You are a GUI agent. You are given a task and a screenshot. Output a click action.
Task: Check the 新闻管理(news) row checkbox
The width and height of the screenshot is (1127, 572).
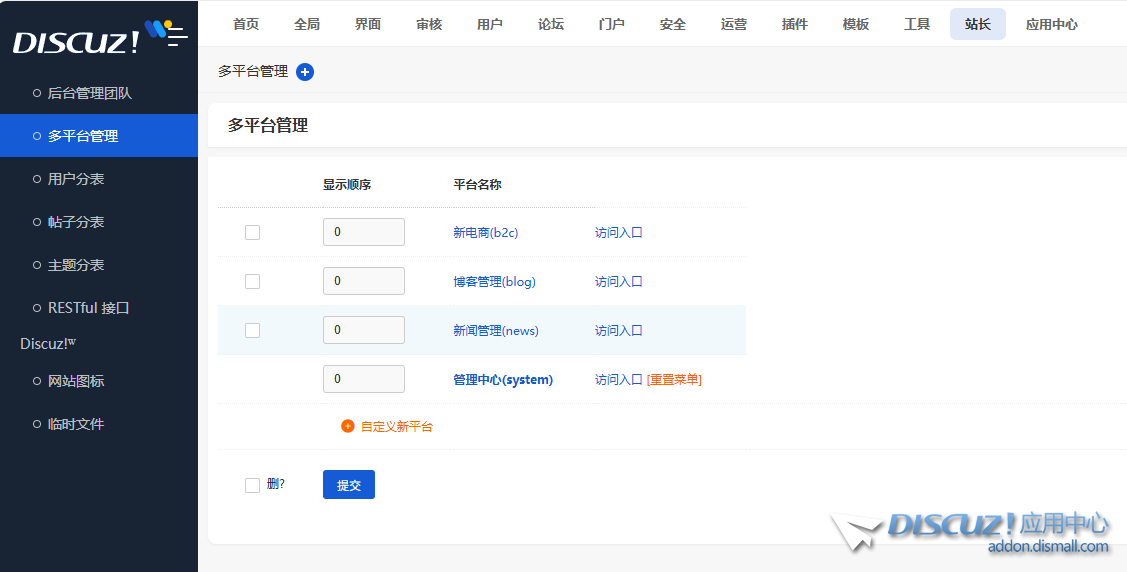pos(252,330)
